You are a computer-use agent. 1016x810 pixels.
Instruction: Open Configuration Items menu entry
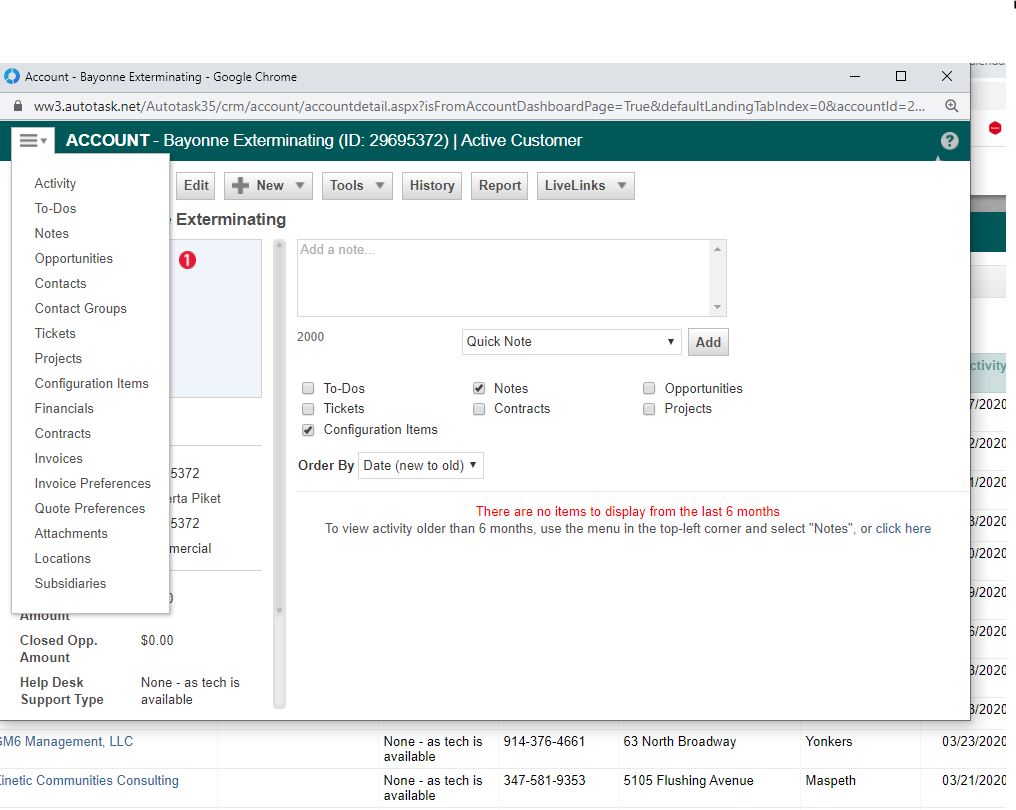click(x=91, y=384)
